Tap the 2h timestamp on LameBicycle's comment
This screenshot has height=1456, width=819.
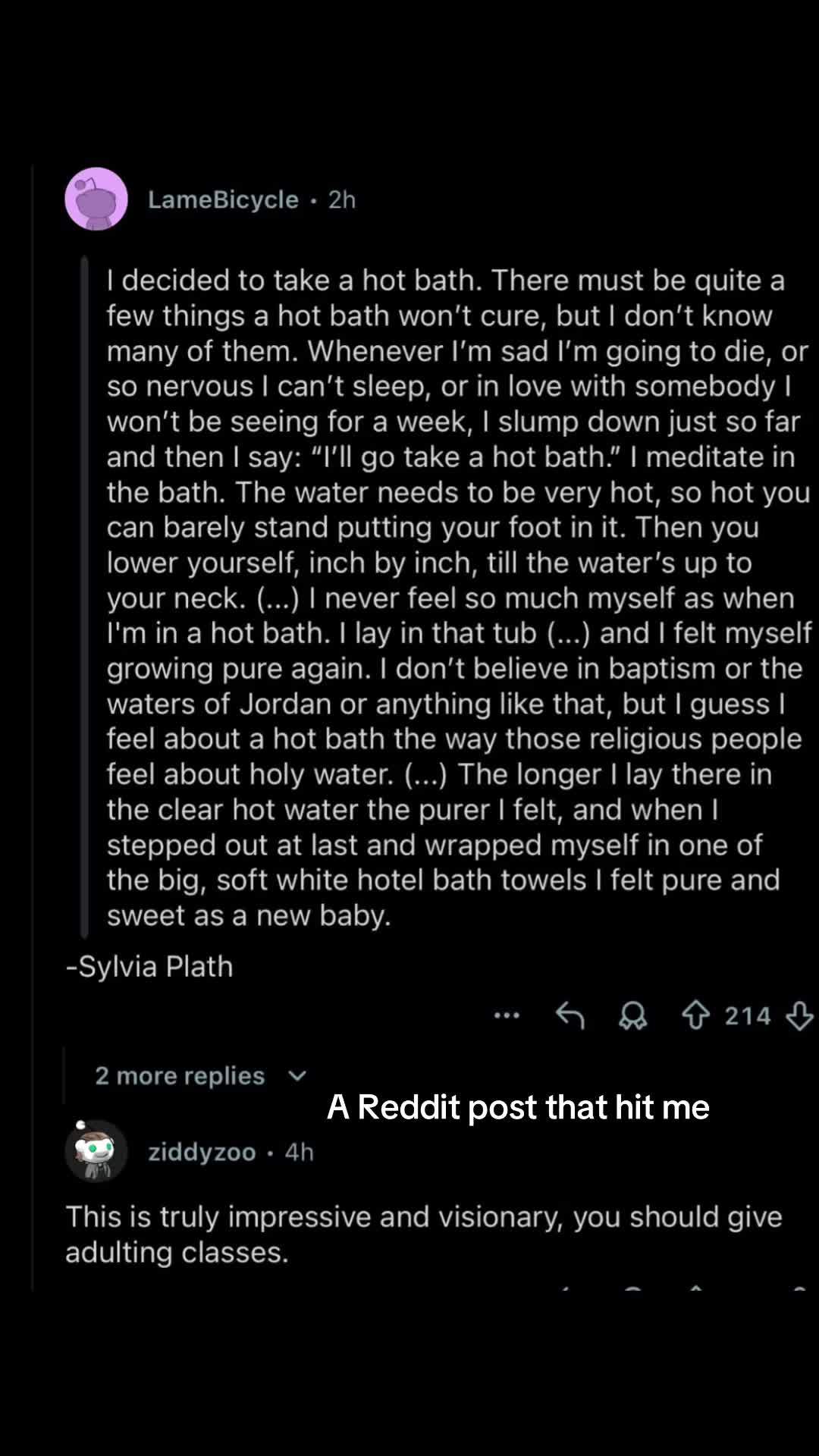[x=342, y=199]
